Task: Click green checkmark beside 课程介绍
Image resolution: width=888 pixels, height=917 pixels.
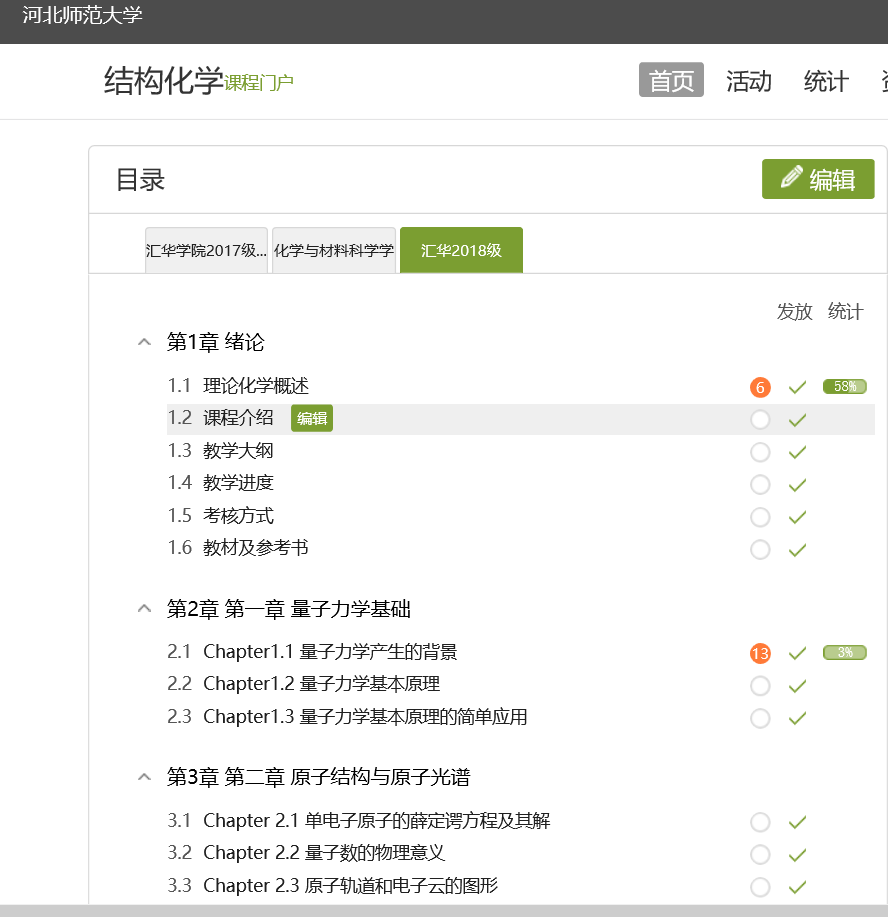Action: [797, 420]
